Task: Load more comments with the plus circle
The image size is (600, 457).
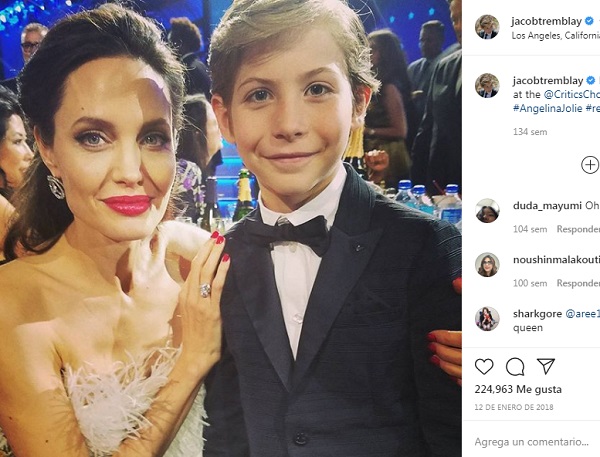Action: click(x=590, y=165)
